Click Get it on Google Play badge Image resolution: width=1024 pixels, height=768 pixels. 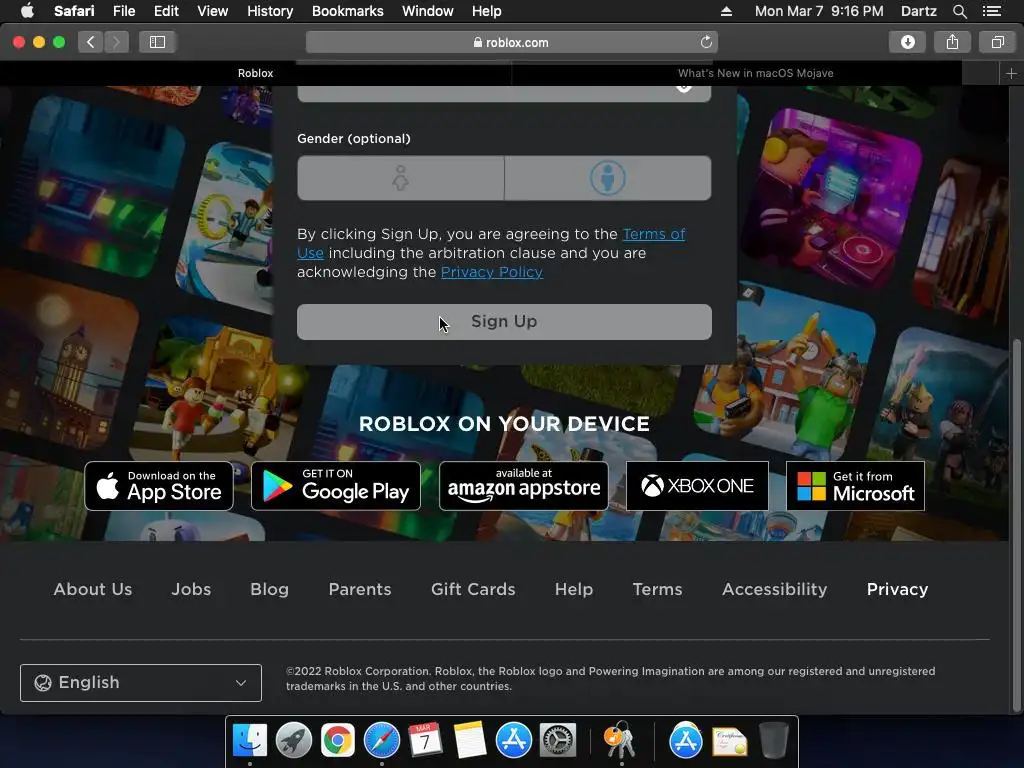[336, 487]
